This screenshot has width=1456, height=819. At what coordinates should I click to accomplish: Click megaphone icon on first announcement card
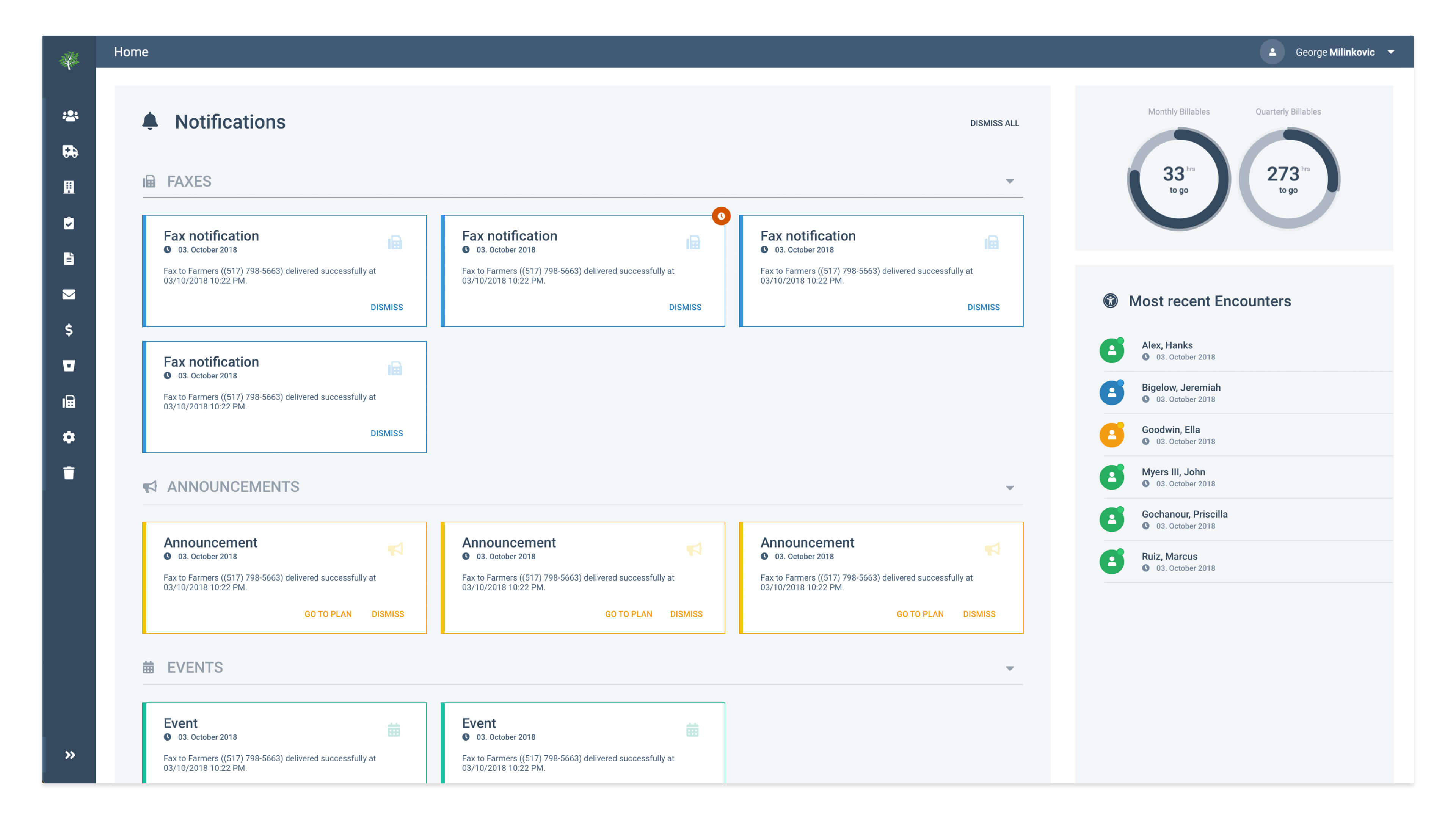pos(395,549)
